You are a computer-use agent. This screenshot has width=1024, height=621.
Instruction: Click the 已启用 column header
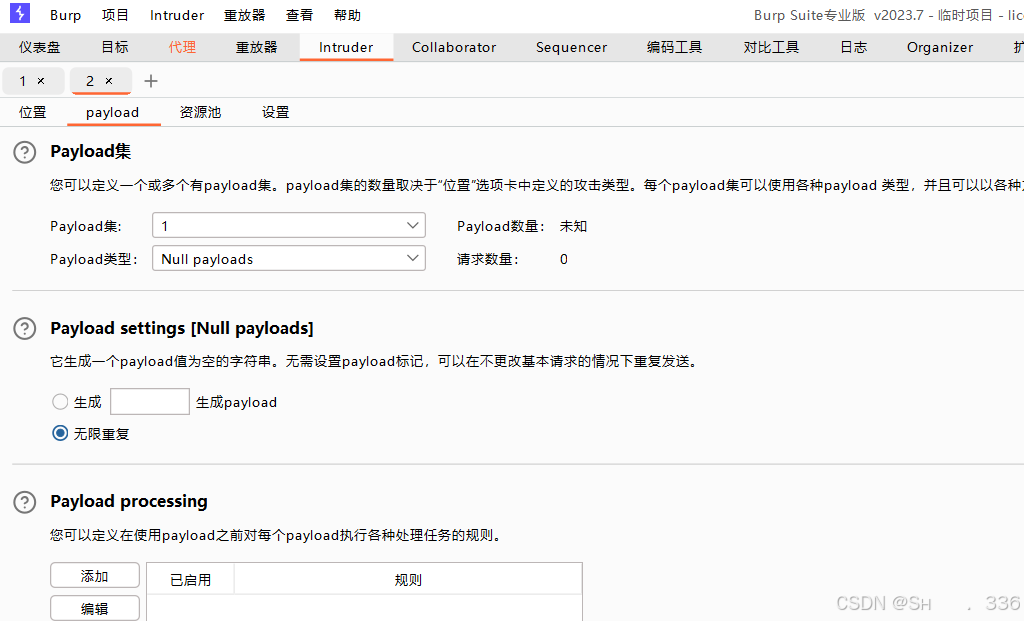(191, 580)
